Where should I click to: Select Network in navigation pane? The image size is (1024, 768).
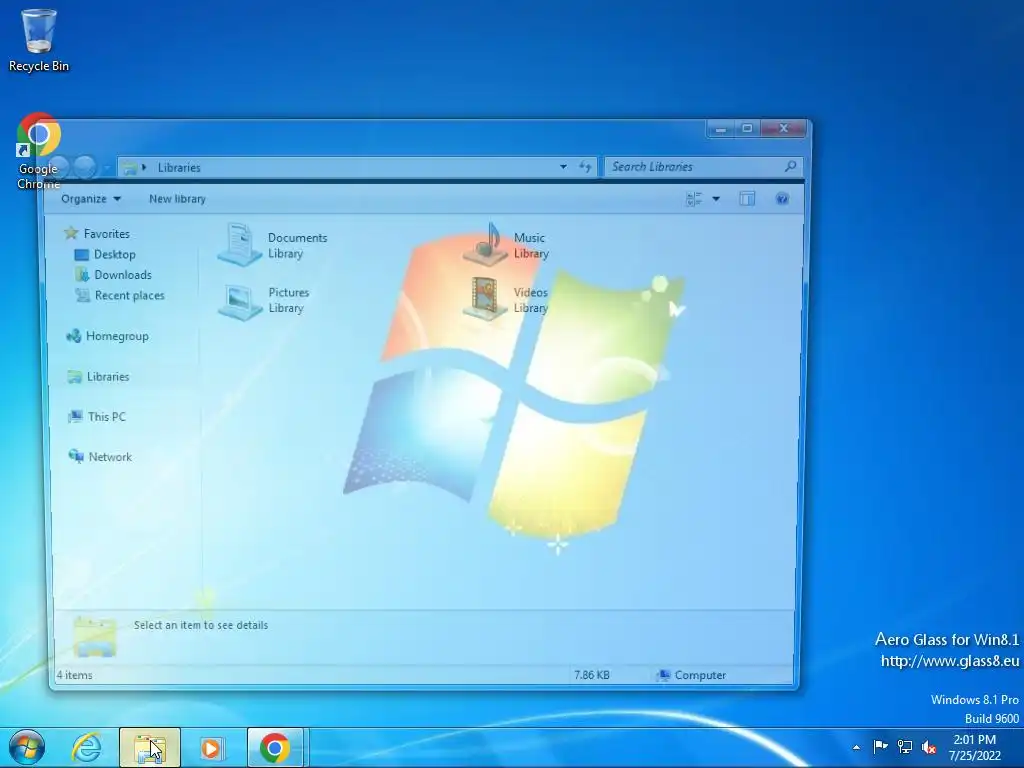point(110,456)
